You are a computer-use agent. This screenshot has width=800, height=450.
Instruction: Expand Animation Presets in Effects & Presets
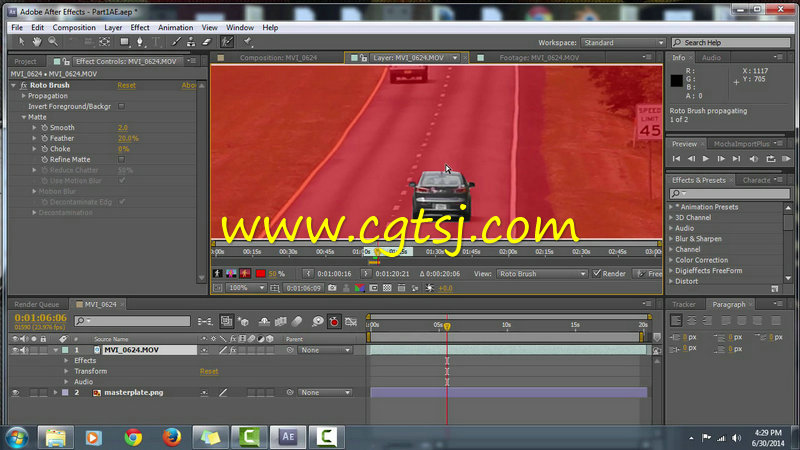671,207
